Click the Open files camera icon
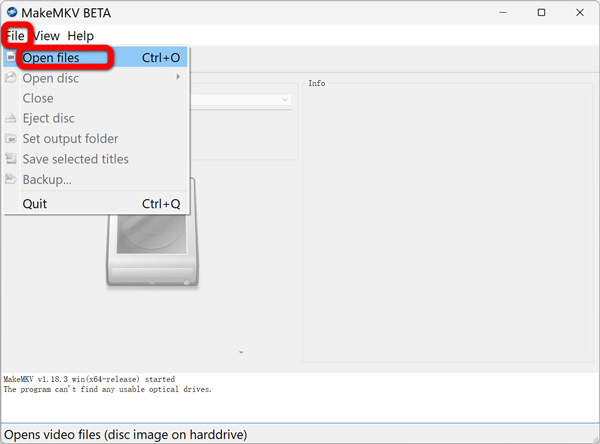This screenshot has height=444, width=600. [x=11, y=57]
